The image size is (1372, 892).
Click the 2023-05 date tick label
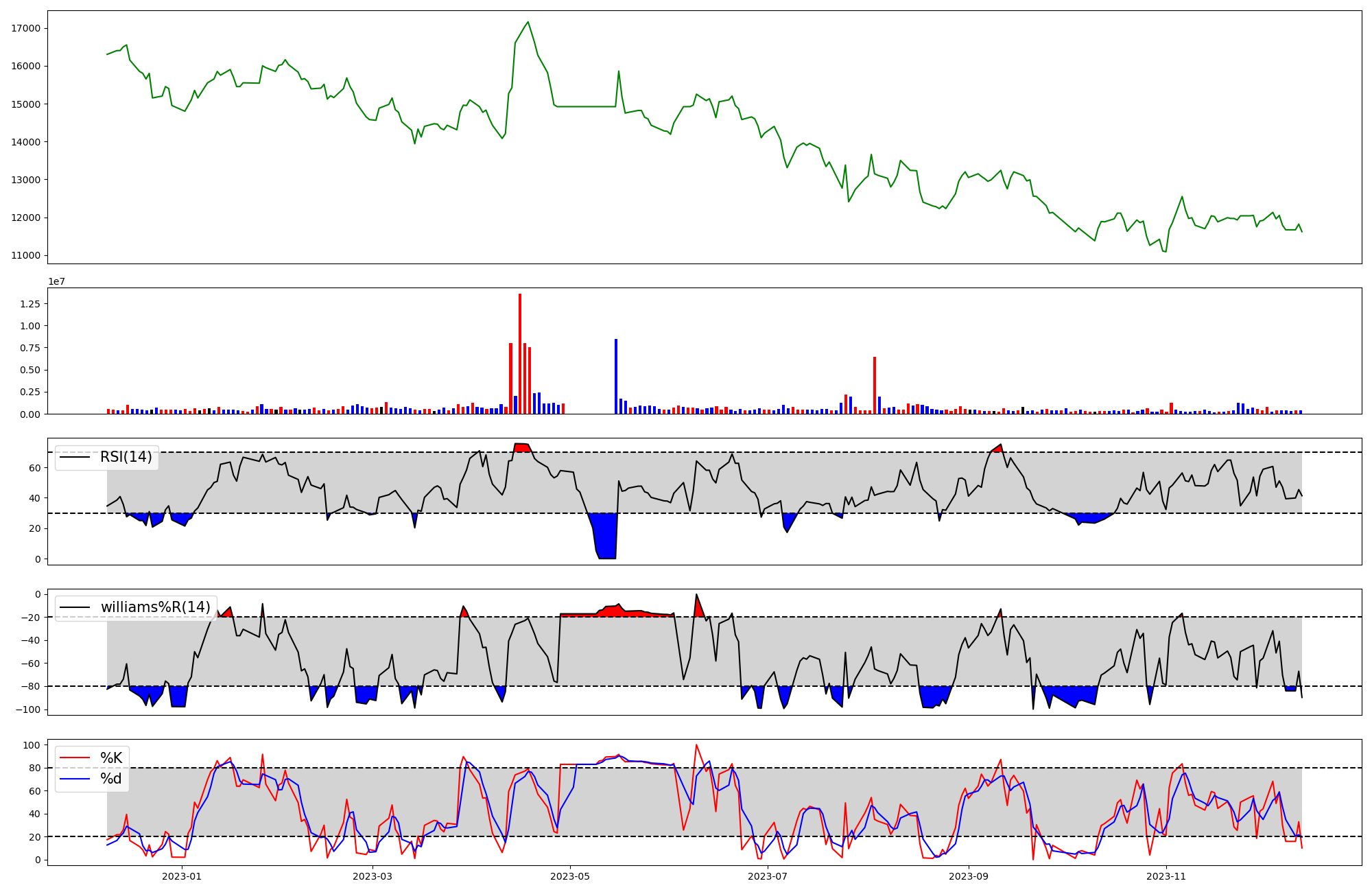(x=569, y=876)
